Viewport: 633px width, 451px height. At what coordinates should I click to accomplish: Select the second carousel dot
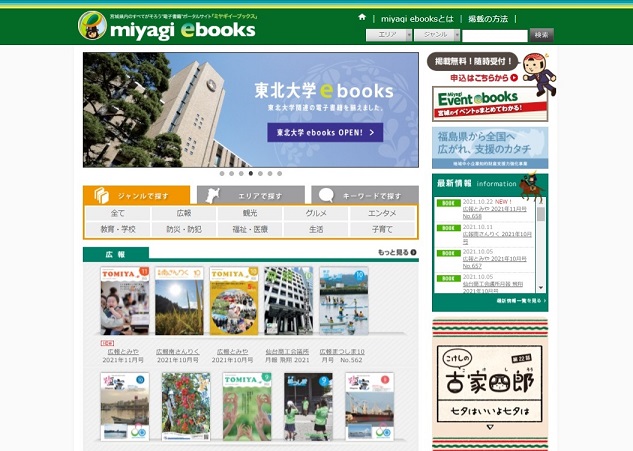[x=232, y=174]
